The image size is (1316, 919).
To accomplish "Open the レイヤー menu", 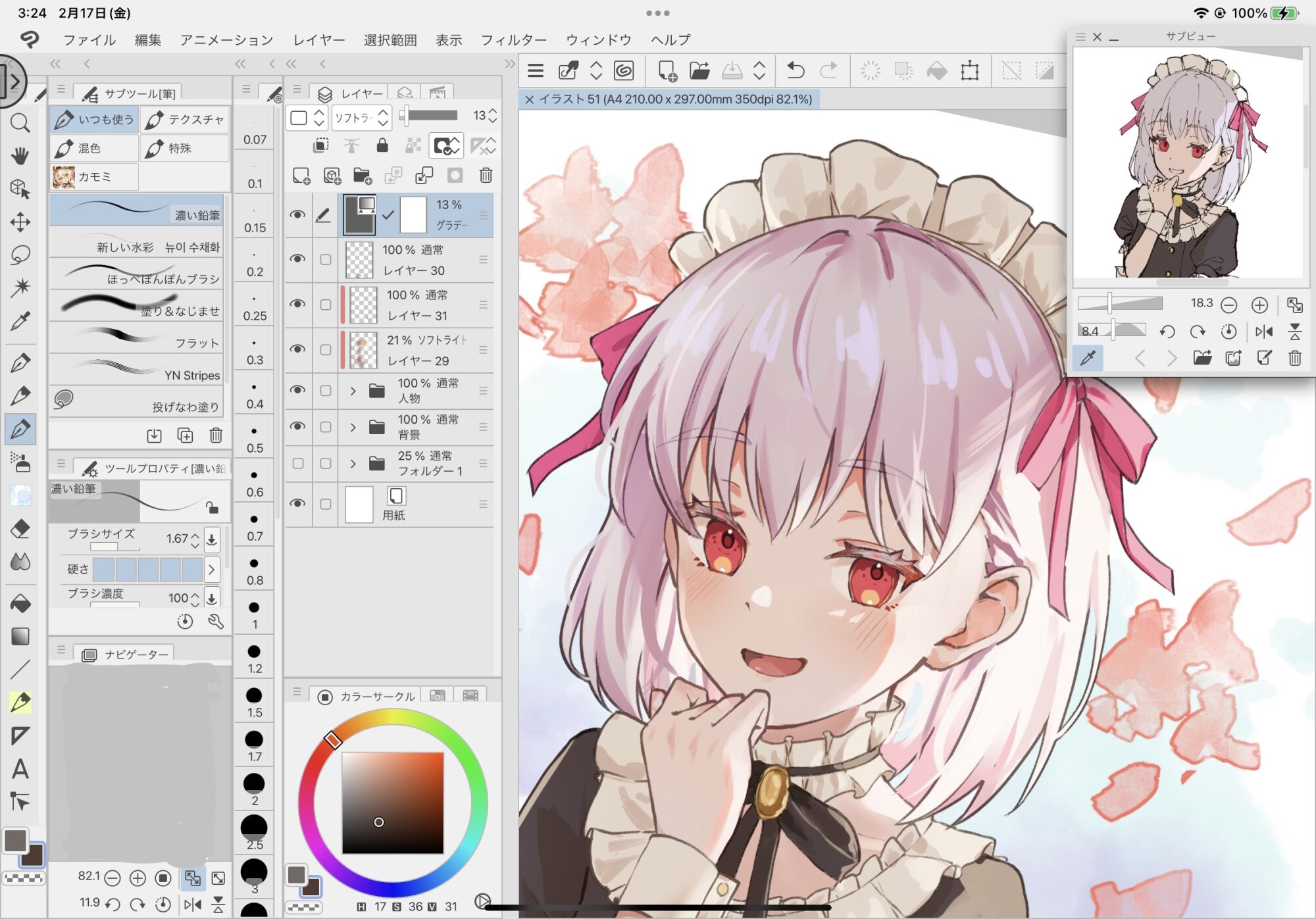I will tap(318, 40).
